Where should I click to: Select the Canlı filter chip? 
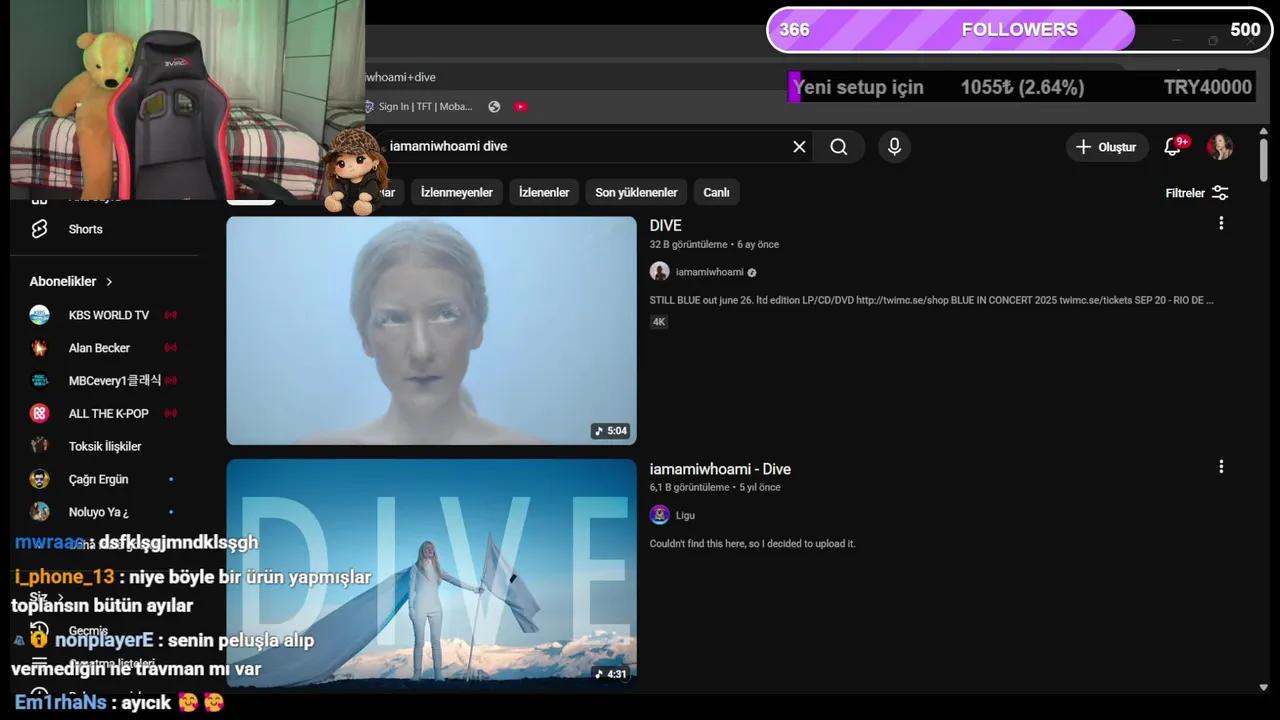pyautogui.click(x=716, y=192)
